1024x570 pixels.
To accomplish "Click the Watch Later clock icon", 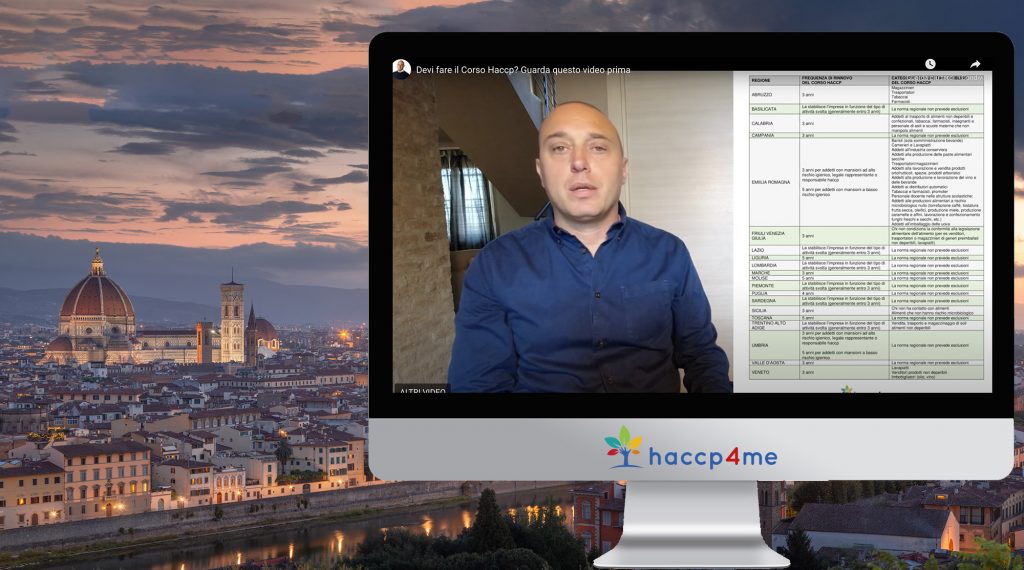I will pos(930,65).
